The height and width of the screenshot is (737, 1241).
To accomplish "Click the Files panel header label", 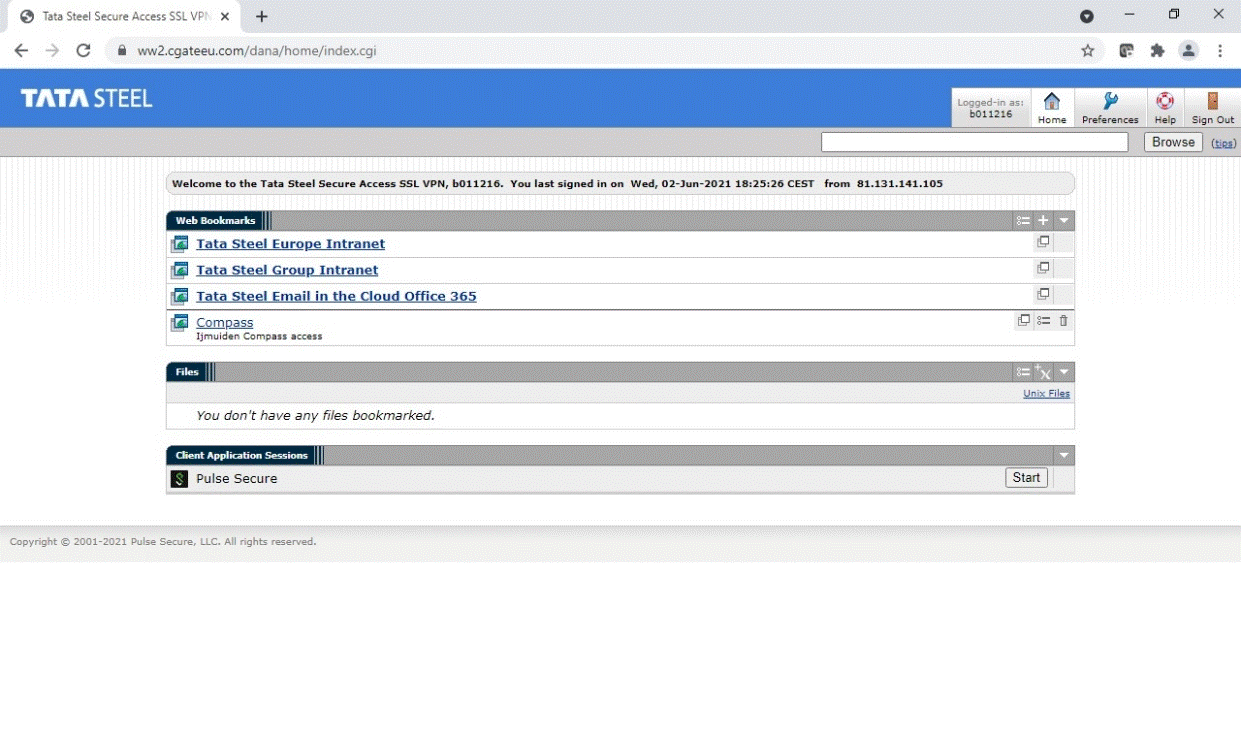I will [187, 372].
